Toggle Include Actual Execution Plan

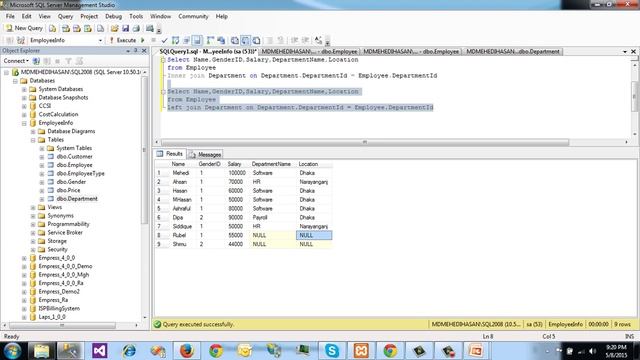210,40
